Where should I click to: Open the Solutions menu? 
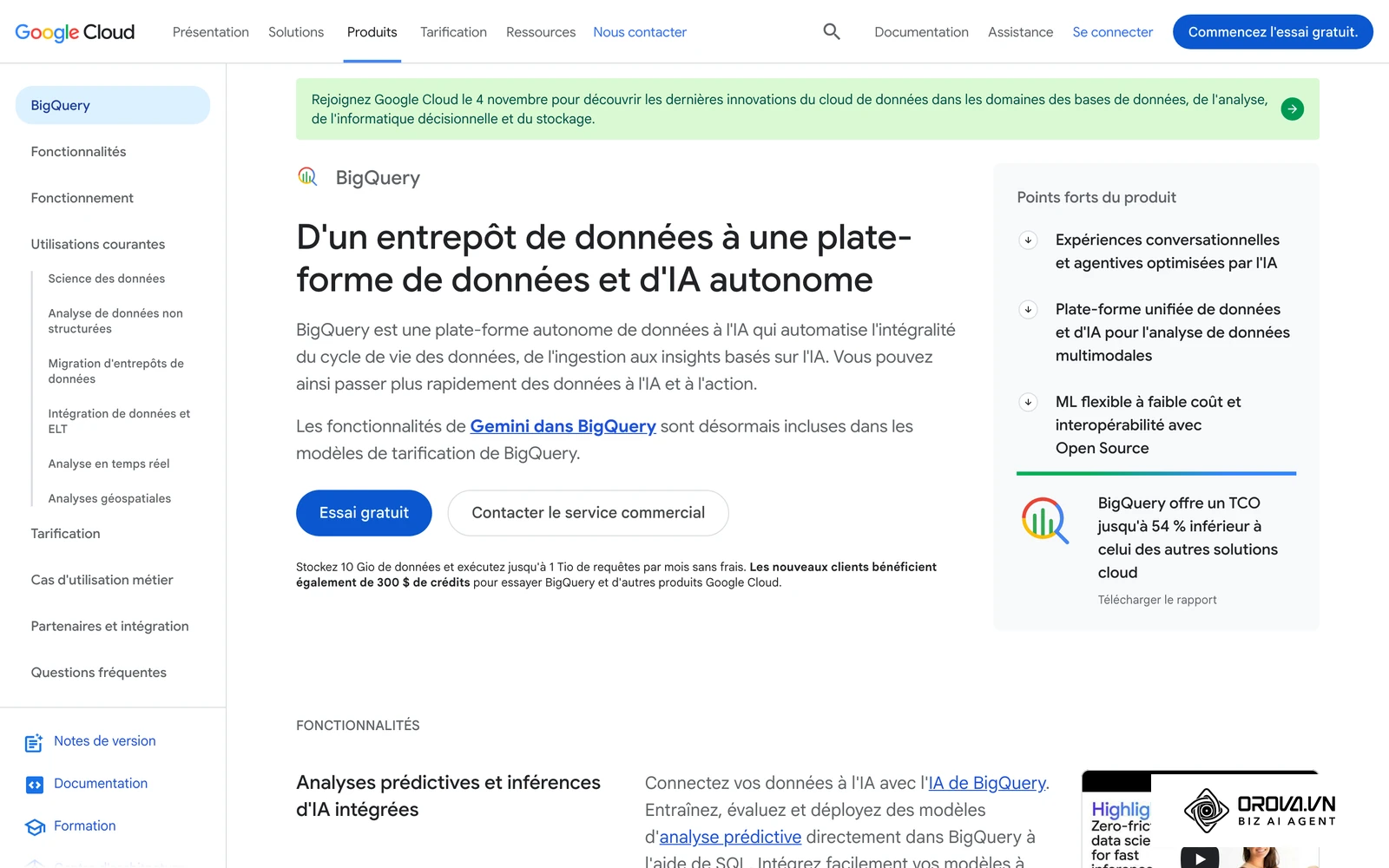pos(296,32)
